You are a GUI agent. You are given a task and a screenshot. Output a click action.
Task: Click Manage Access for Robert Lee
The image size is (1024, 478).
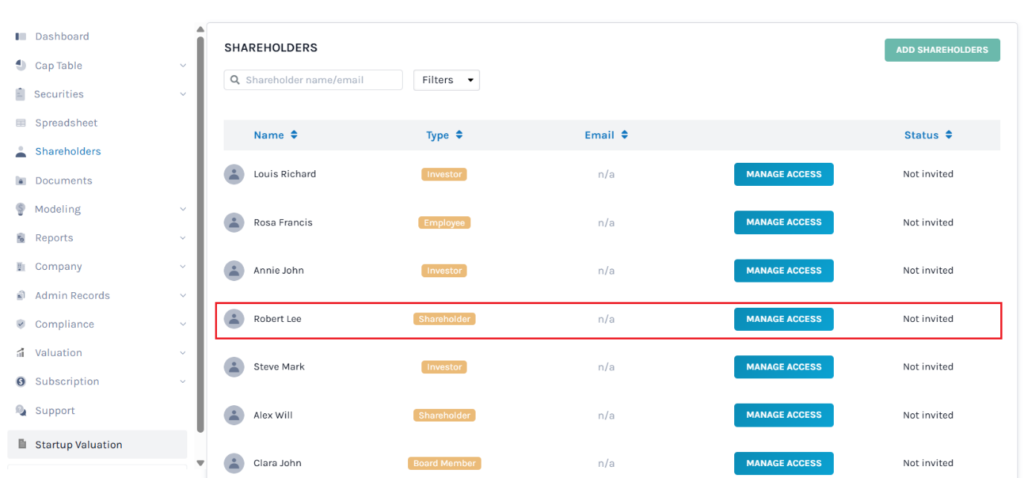(783, 319)
